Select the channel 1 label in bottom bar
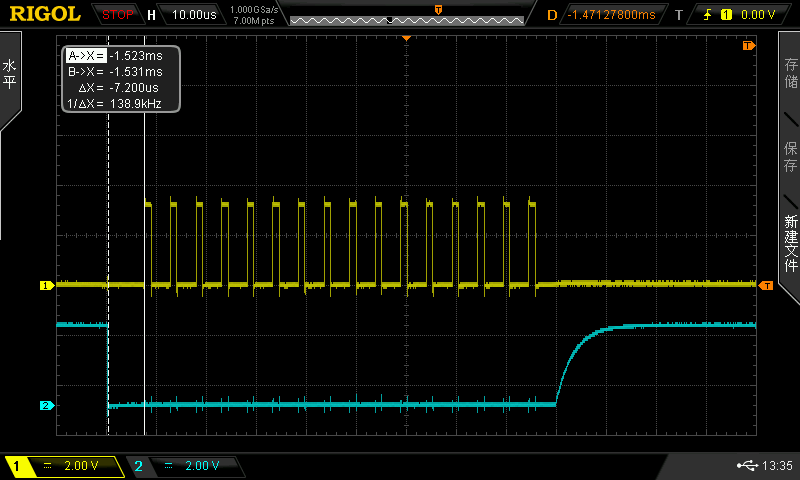The image size is (800, 480). pyautogui.click(x=16, y=466)
